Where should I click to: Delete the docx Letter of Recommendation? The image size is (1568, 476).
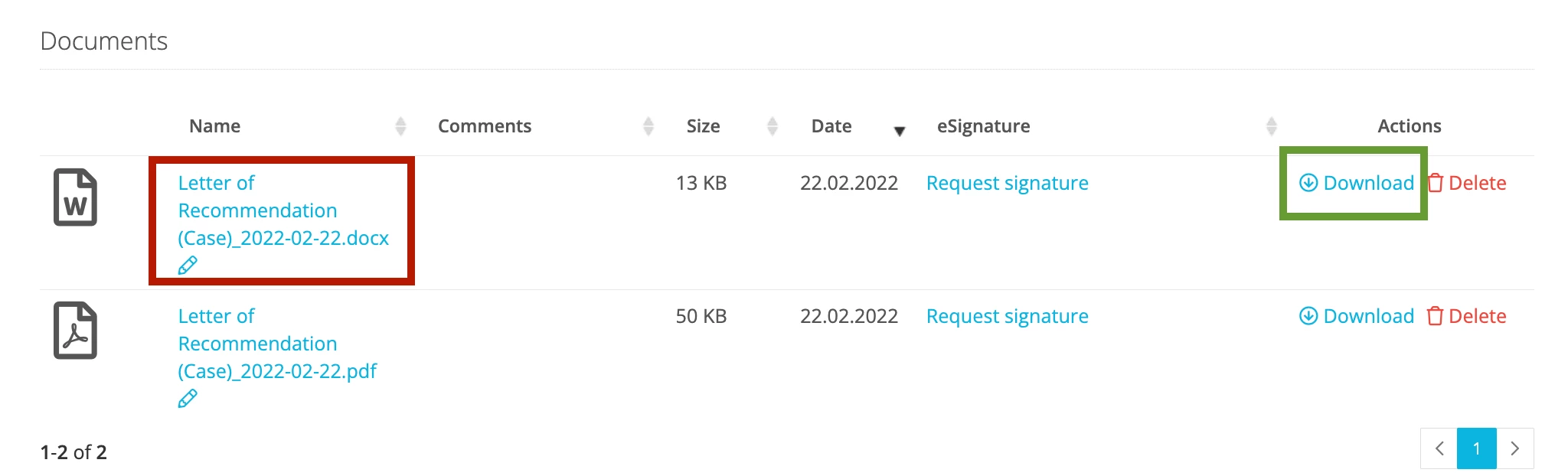point(1466,183)
